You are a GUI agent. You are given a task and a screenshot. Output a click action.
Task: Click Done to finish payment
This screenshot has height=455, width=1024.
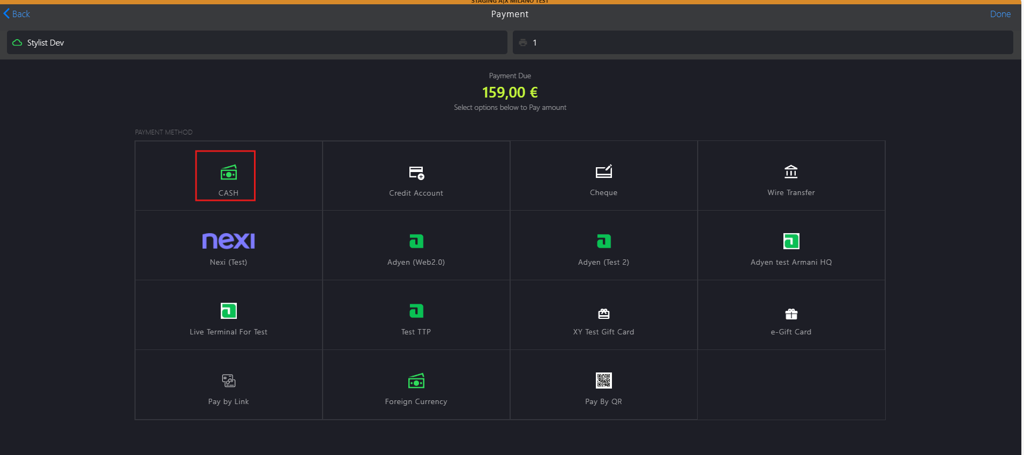coord(1000,14)
